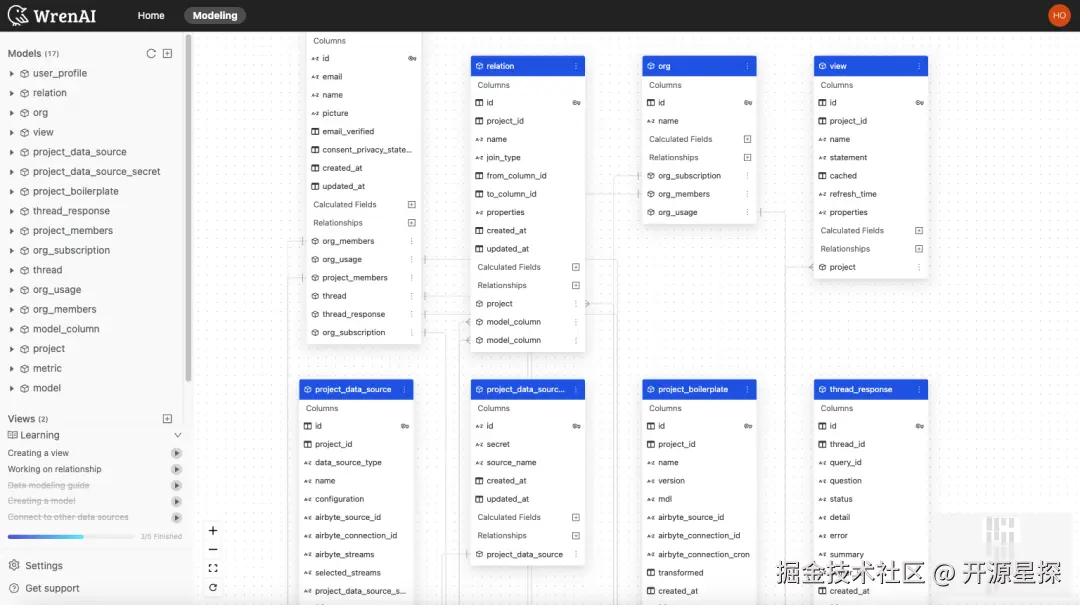Play the Creating a model tutorial

(176, 501)
